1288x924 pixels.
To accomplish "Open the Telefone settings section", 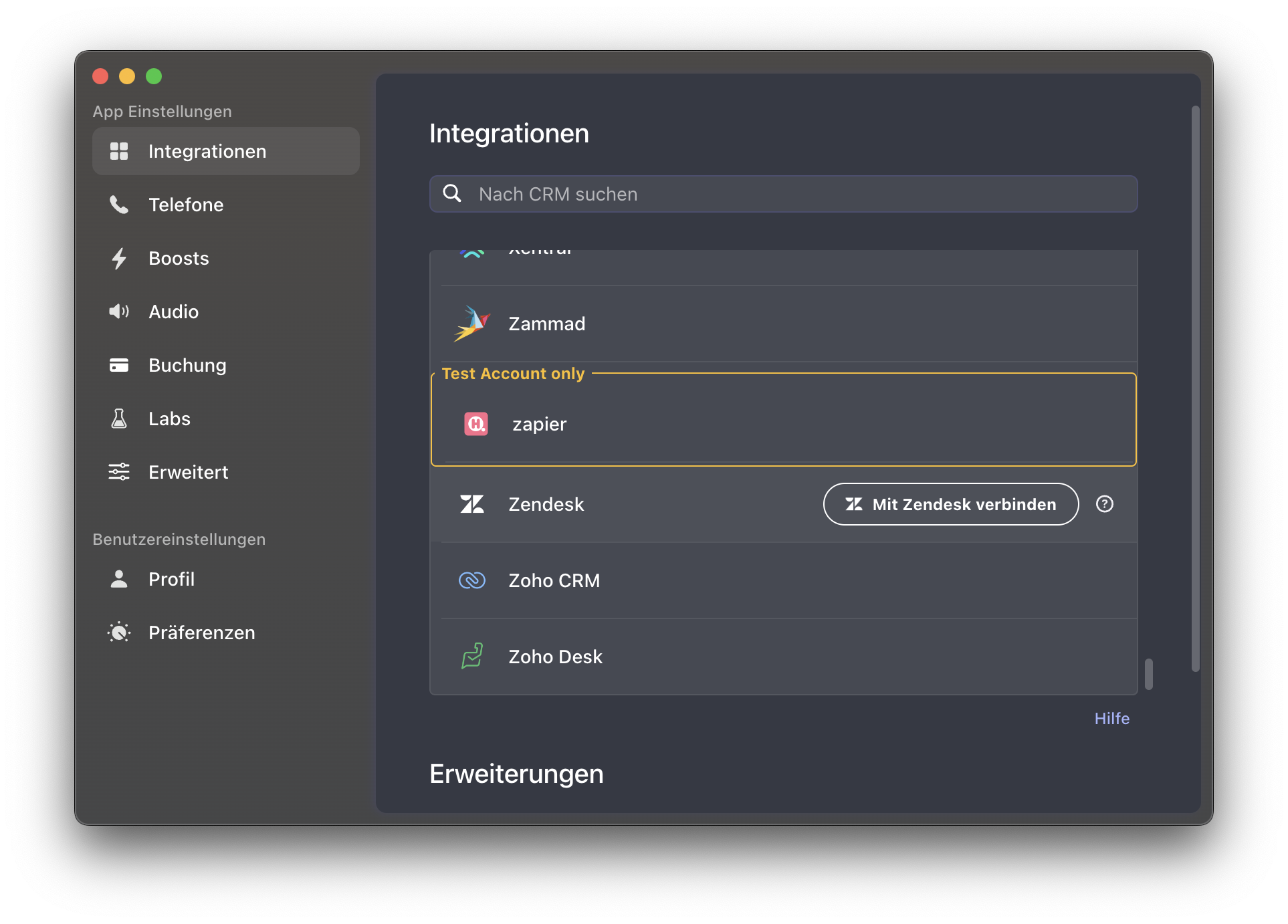I will pos(186,205).
